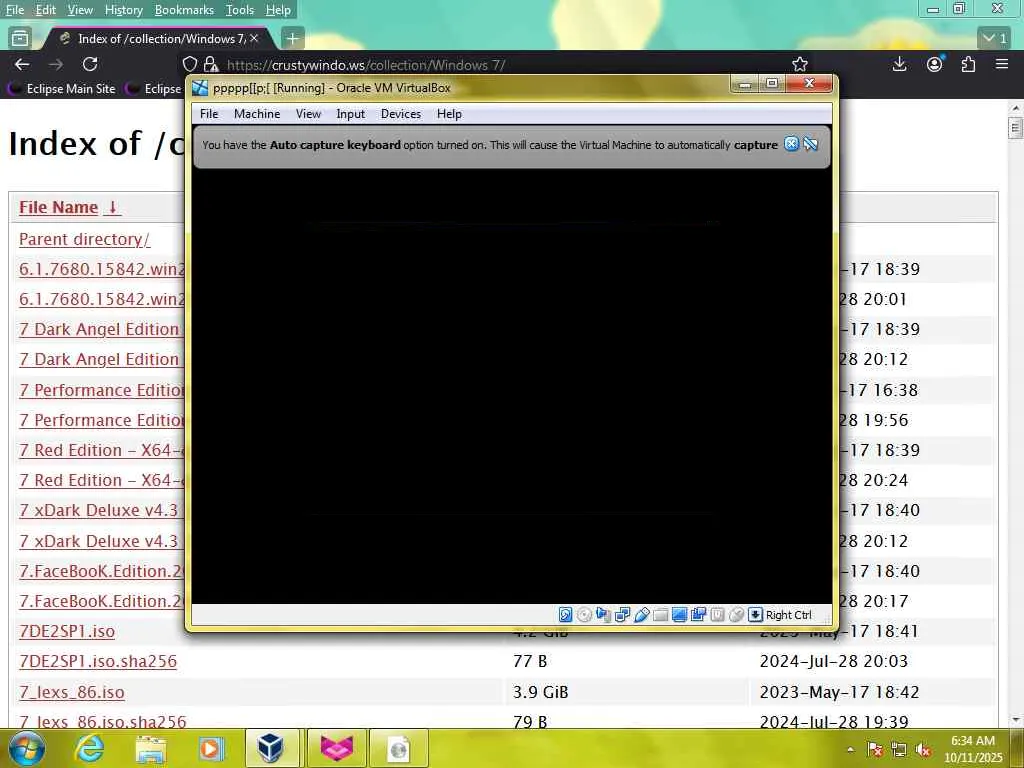Open the View menu in VirtualBox

pyautogui.click(x=308, y=114)
